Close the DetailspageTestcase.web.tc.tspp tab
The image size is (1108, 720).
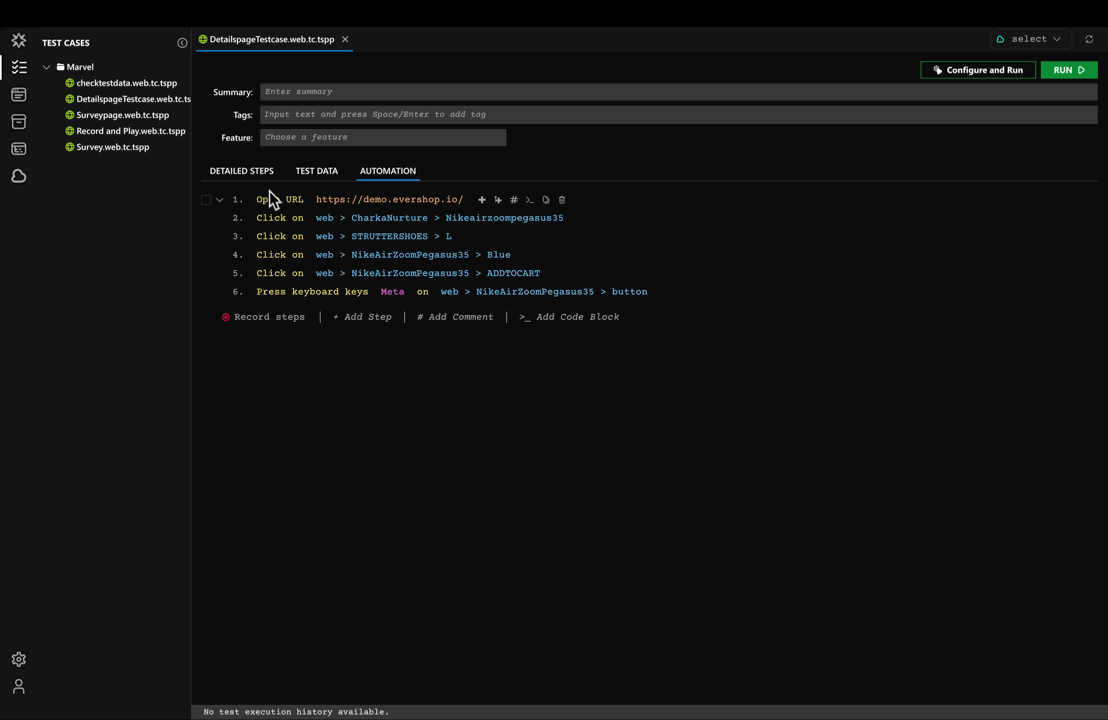pyautogui.click(x=346, y=40)
